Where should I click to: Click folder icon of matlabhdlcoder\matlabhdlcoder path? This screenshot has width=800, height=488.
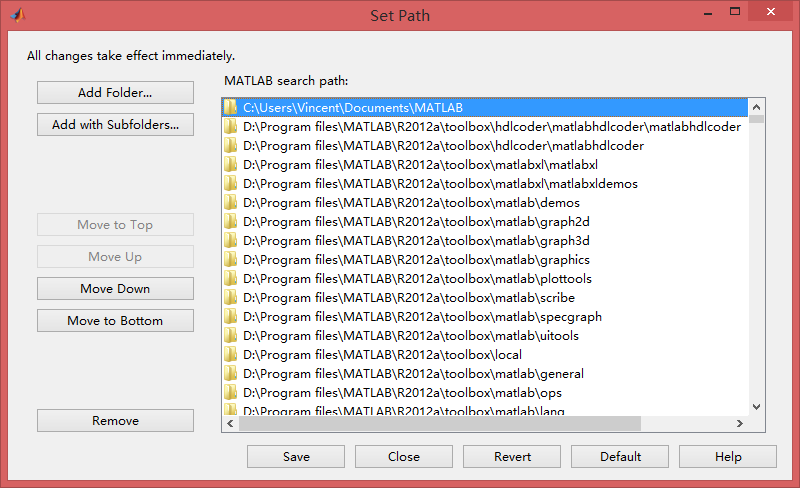[x=231, y=127]
